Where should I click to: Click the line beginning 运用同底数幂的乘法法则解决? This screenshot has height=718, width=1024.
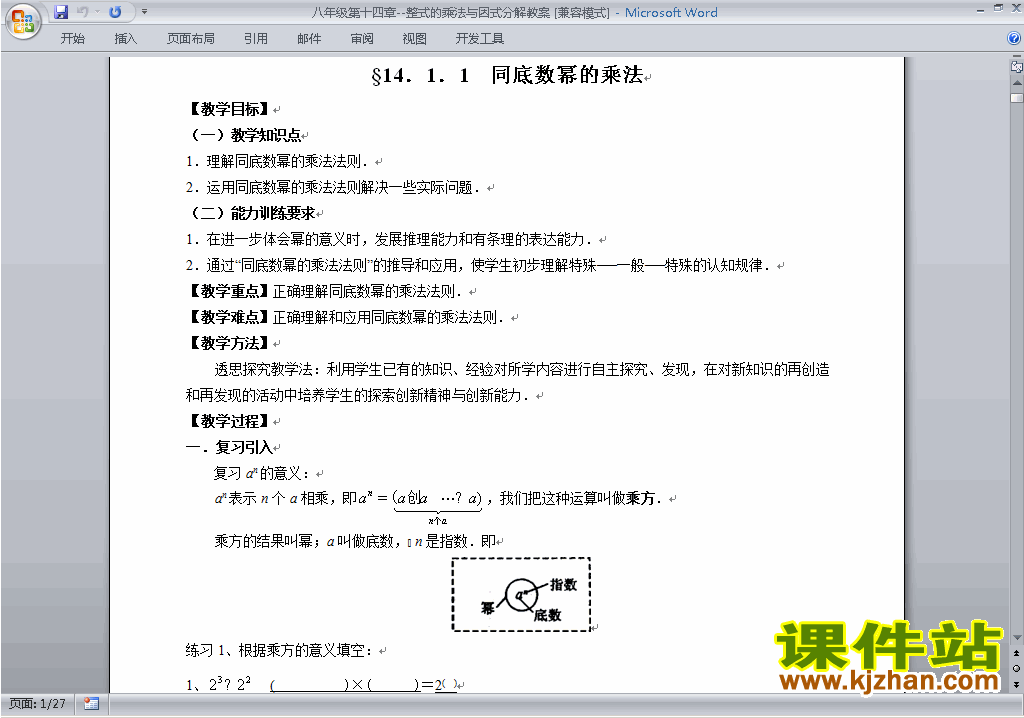(333, 188)
